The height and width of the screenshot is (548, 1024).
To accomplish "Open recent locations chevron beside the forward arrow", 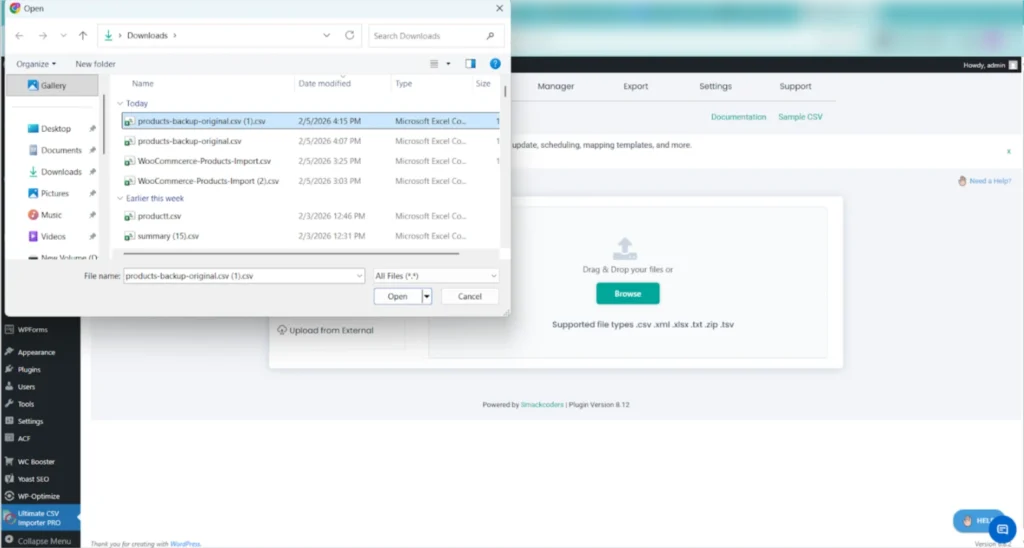I will coord(63,36).
